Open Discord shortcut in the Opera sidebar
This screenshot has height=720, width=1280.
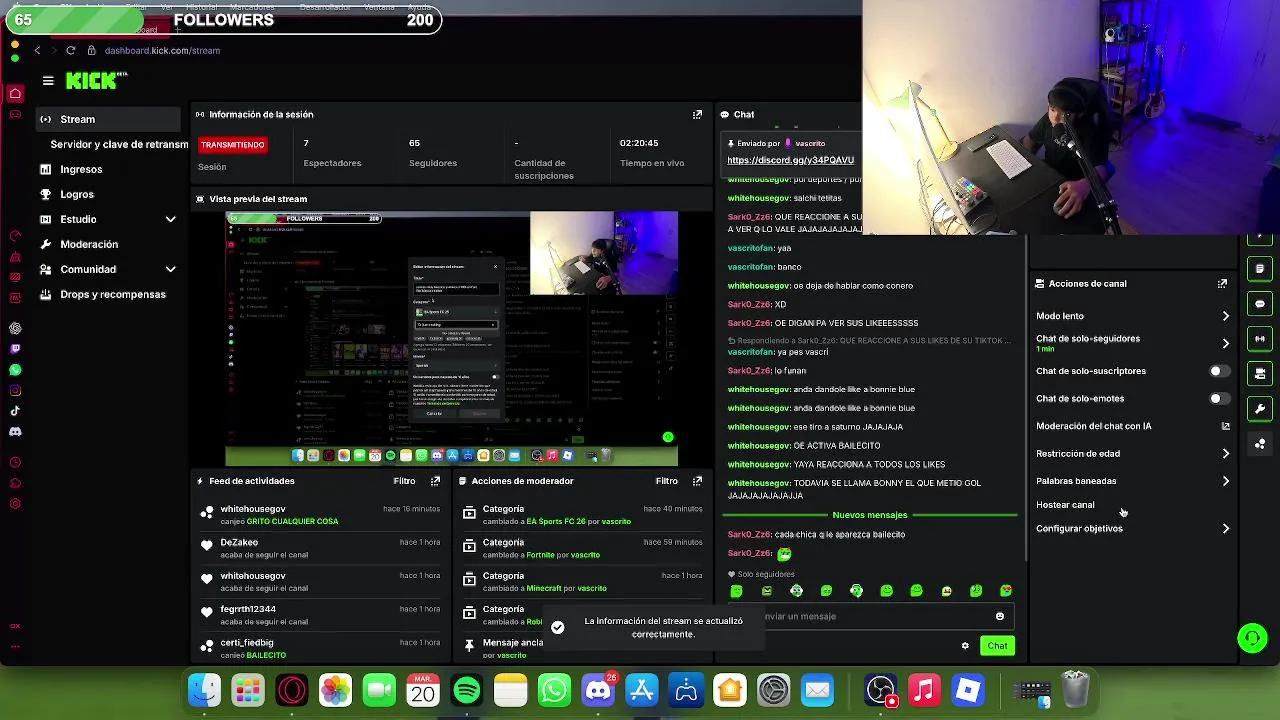(x=15, y=432)
